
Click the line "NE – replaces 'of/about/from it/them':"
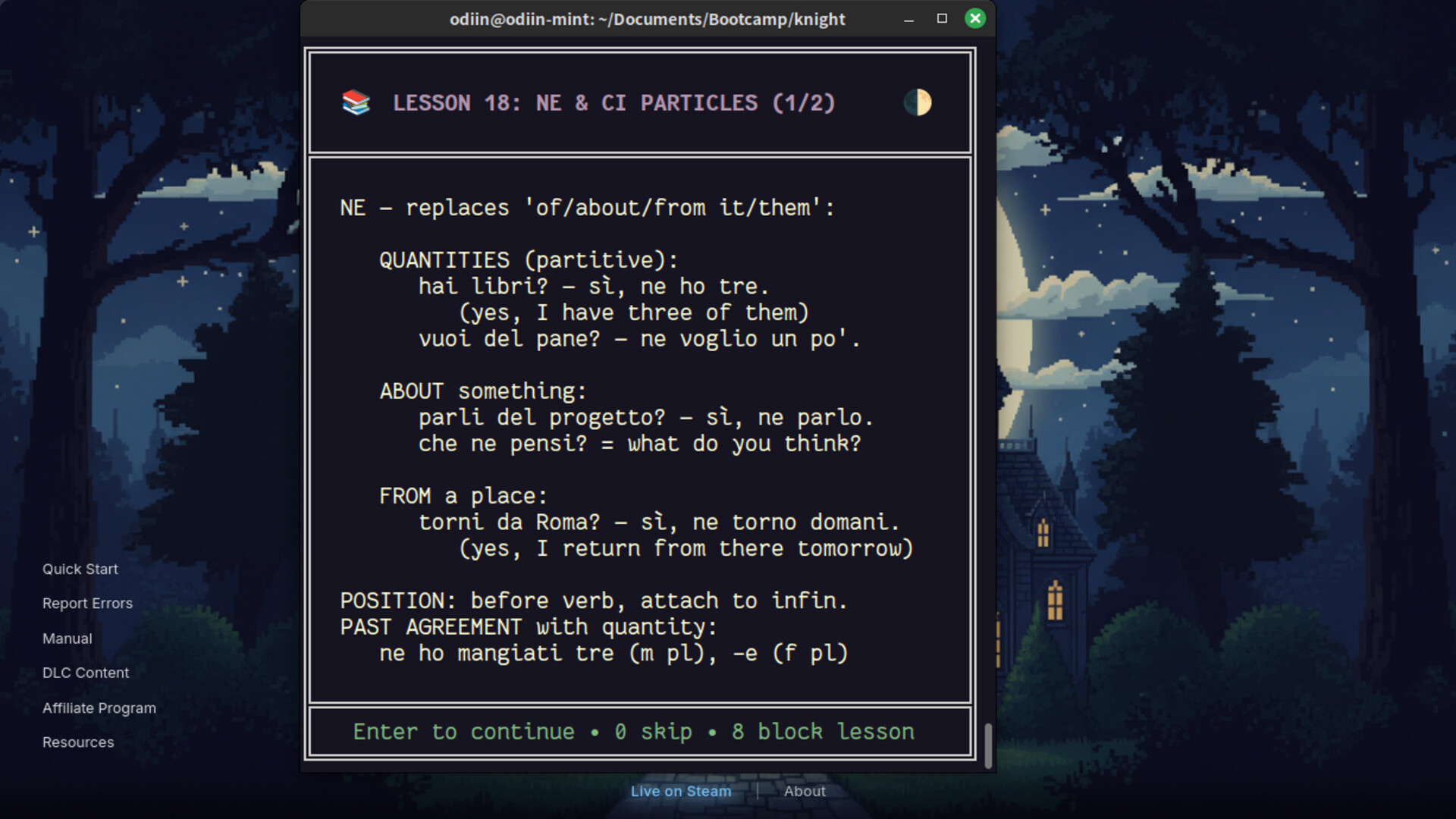coord(588,208)
